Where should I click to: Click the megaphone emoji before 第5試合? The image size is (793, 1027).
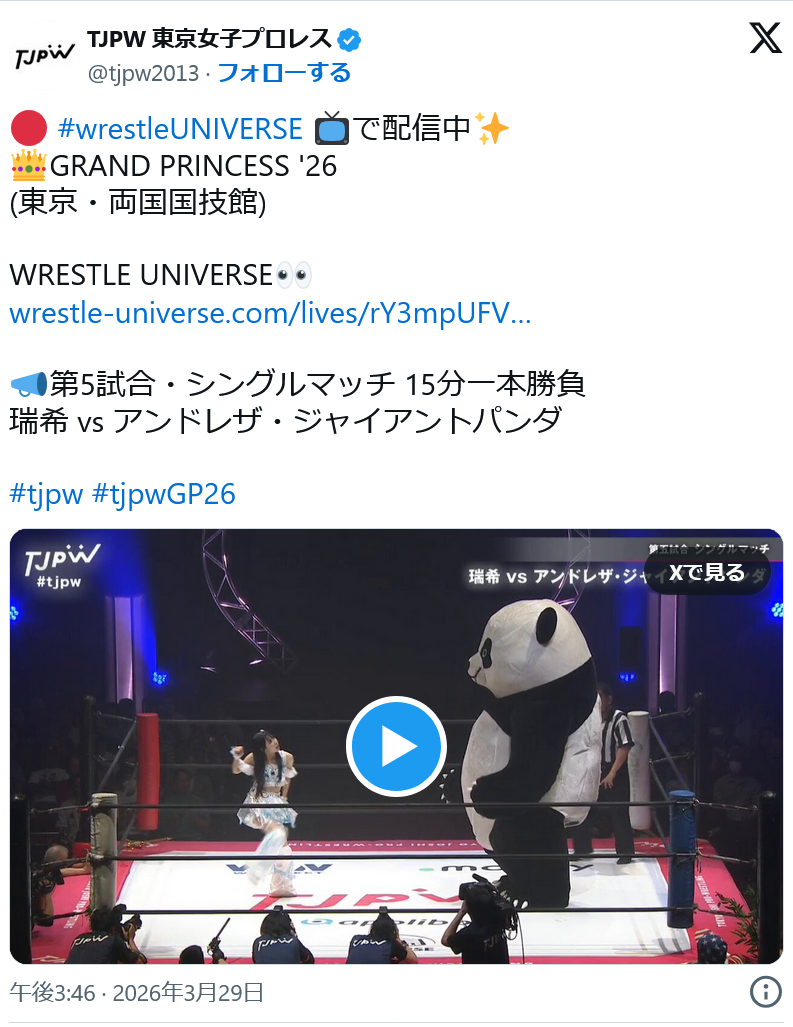[x=29, y=384]
